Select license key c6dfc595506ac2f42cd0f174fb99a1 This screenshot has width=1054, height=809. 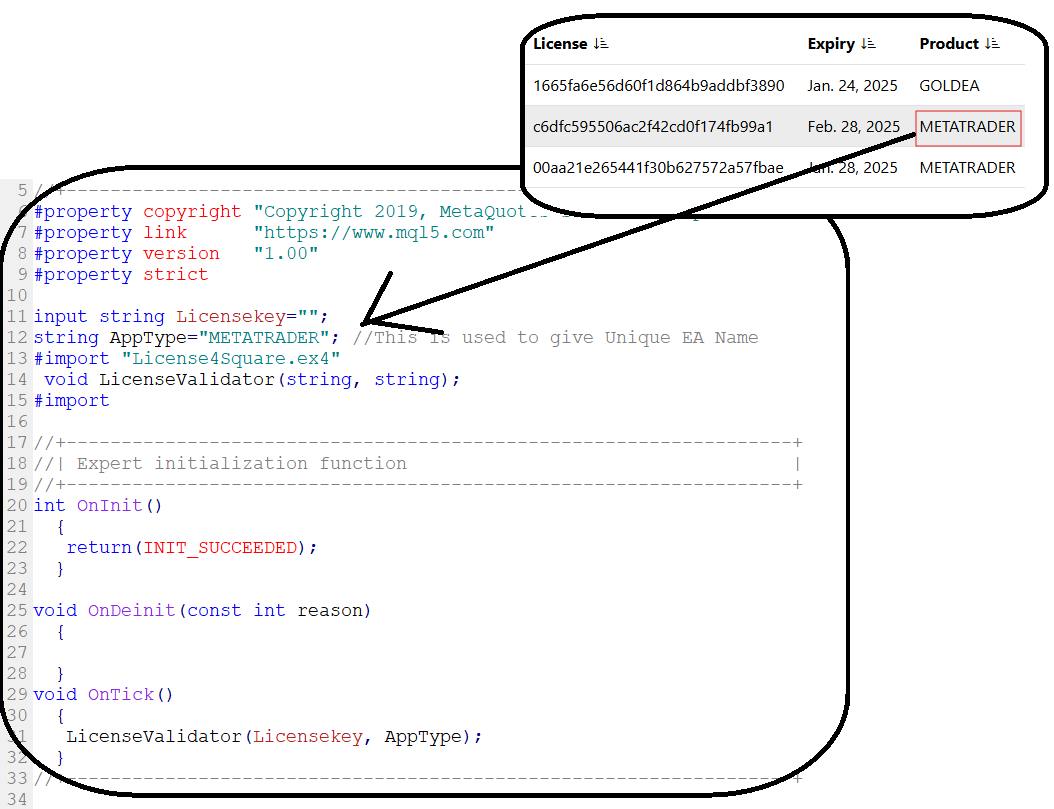[x=653, y=127]
